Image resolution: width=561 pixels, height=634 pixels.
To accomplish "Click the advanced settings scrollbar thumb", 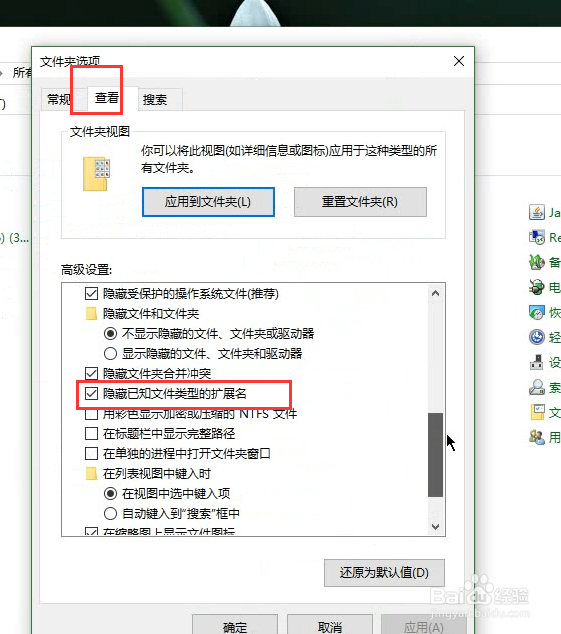I will [435, 454].
